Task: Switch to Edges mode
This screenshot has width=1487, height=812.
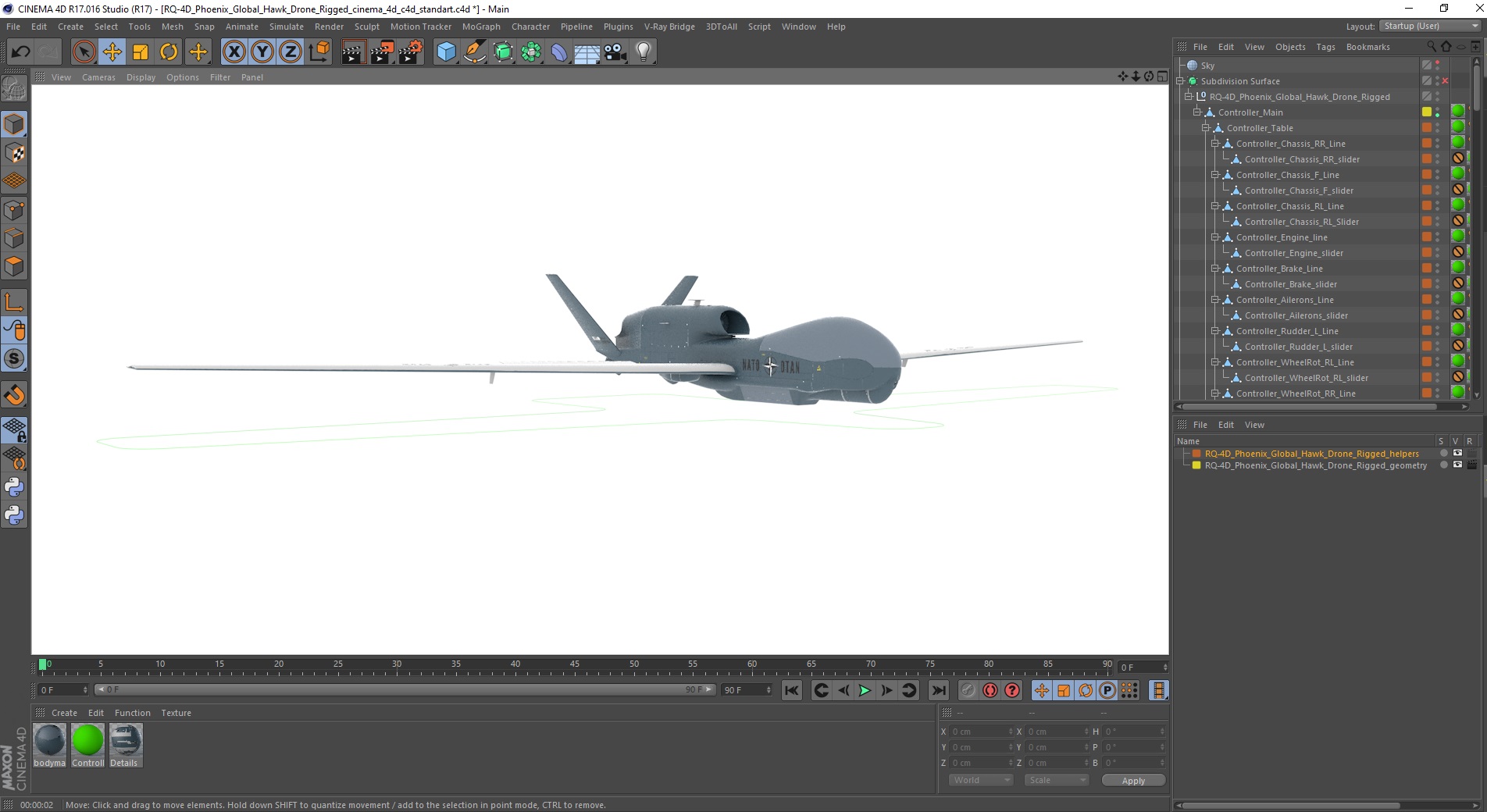Action: 14,238
